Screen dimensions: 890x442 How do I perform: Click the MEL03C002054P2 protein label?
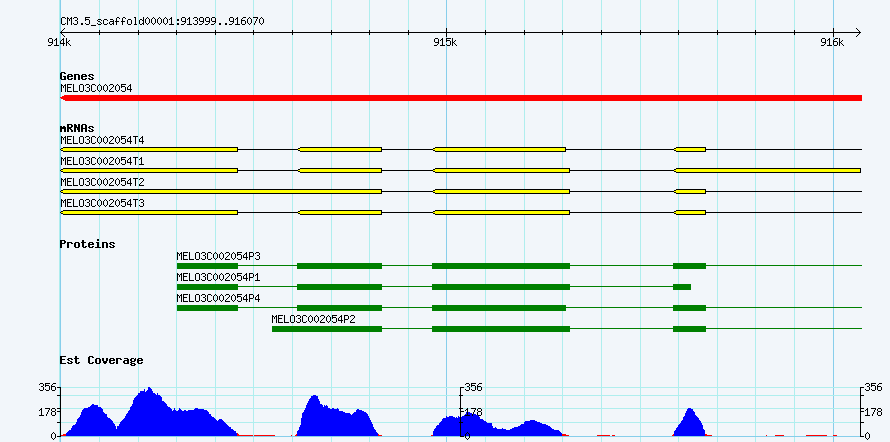[313, 319]
